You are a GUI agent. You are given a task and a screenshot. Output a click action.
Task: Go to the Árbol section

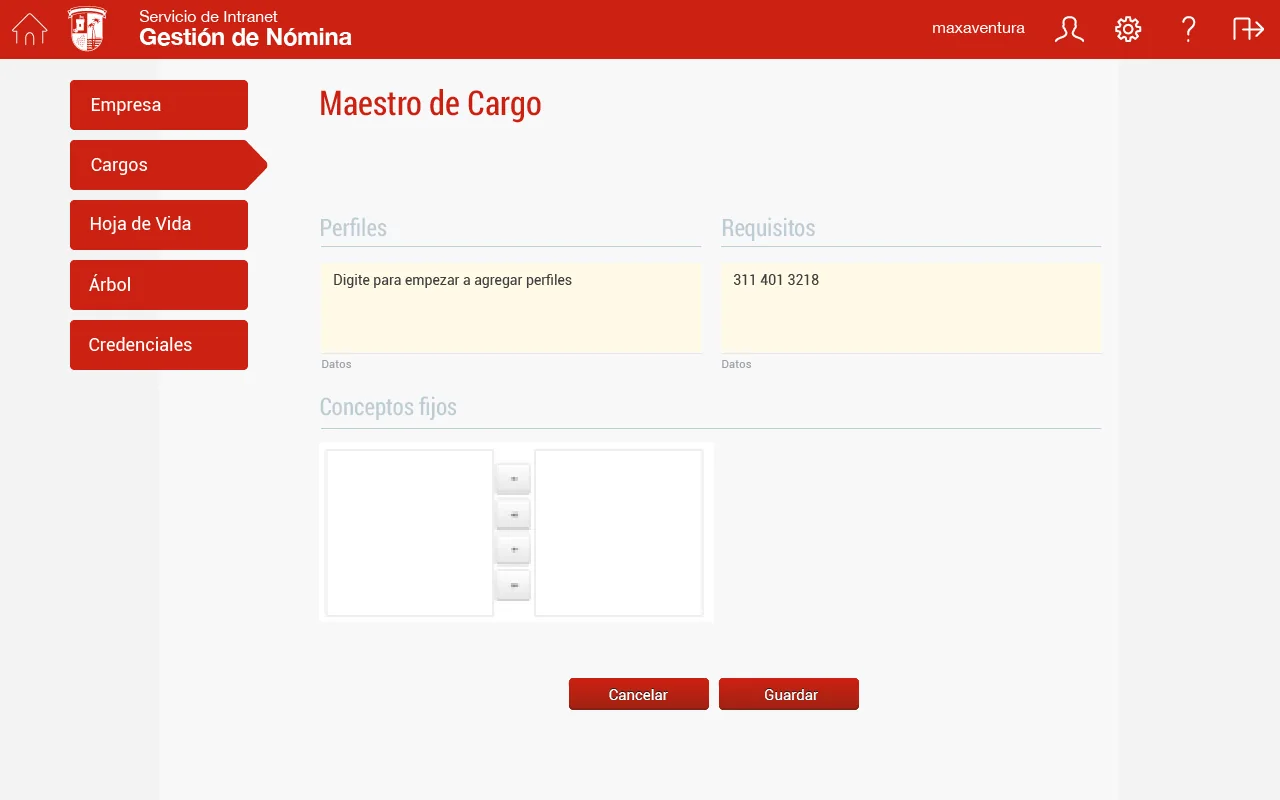coord(159,285)
